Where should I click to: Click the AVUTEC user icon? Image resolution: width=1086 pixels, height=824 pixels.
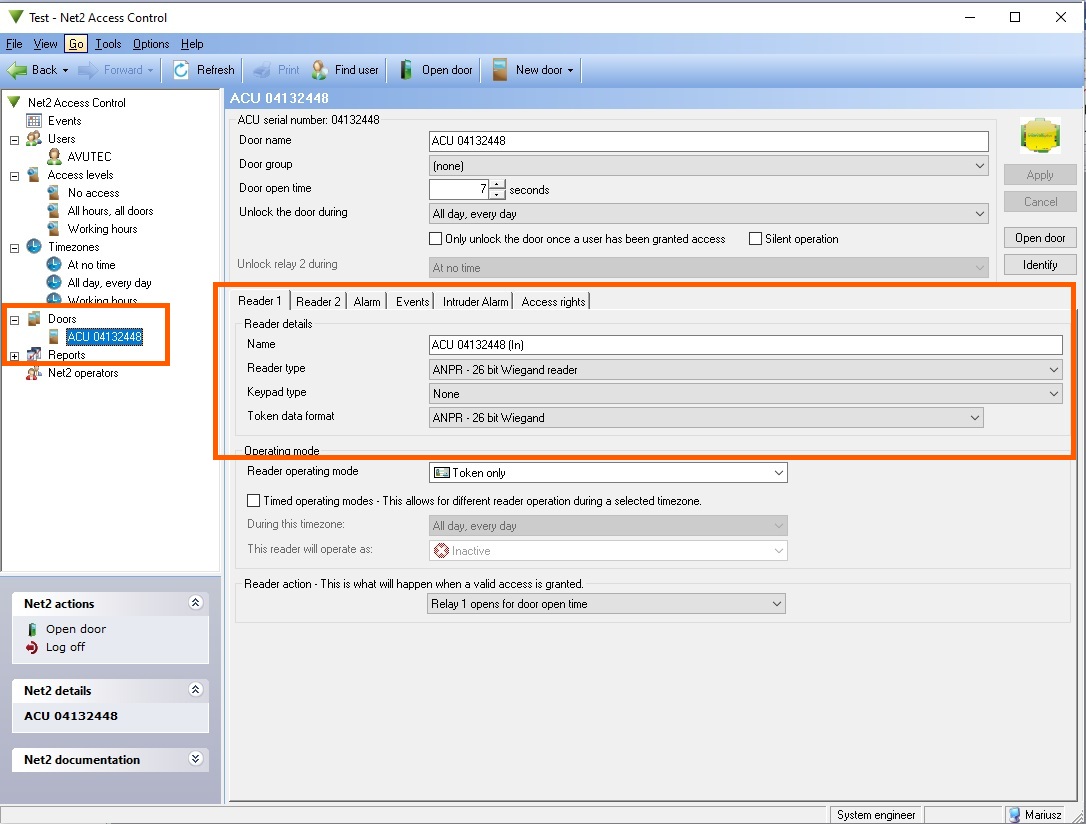pos(54,156)
